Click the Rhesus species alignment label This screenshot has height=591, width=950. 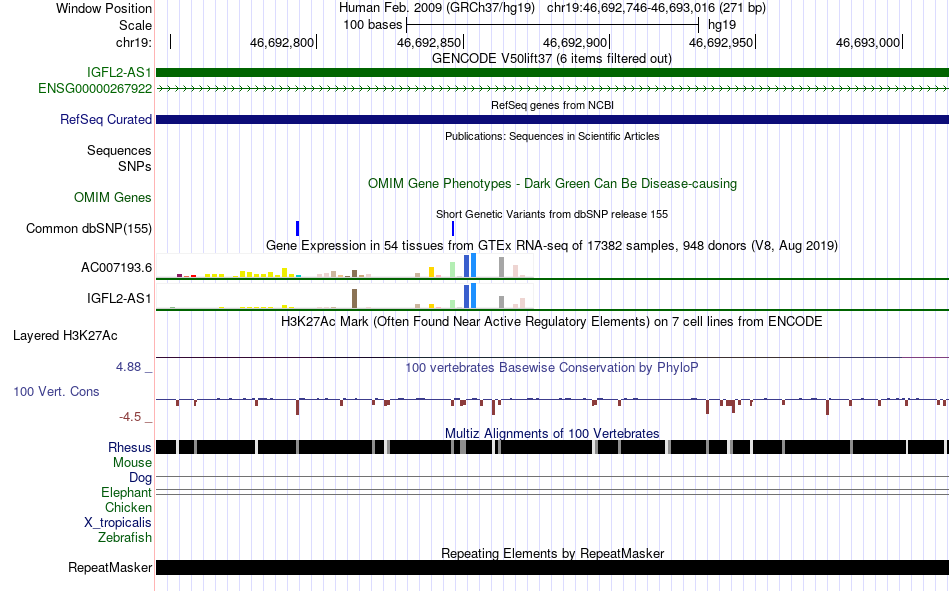coord(130,447)
